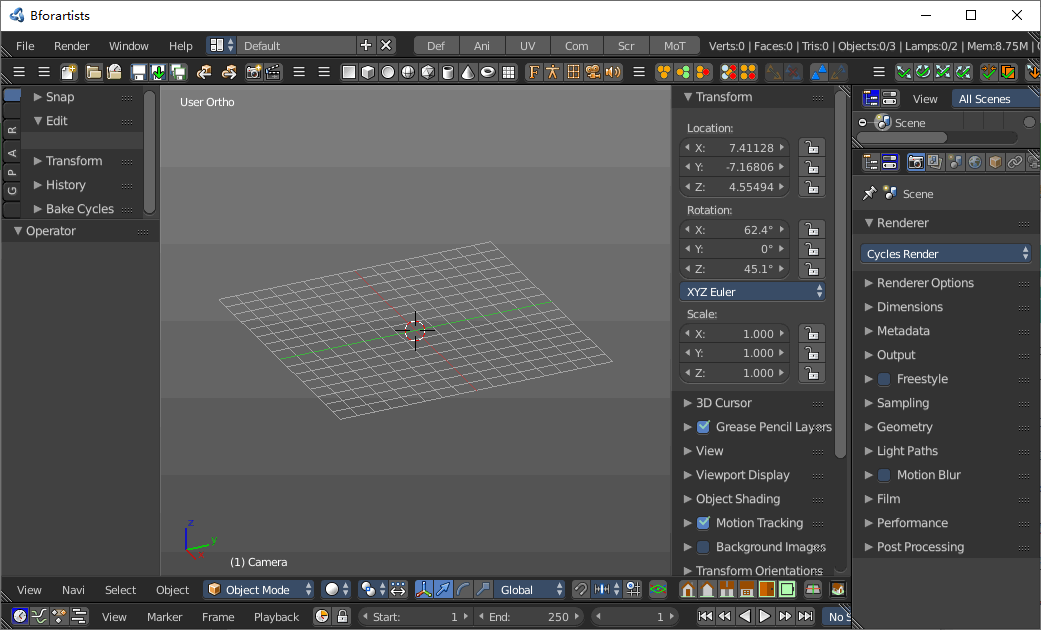Click the Save file floppy disk icon
The height and width of the screenshot is (630, 1041).
click(138, 72)
